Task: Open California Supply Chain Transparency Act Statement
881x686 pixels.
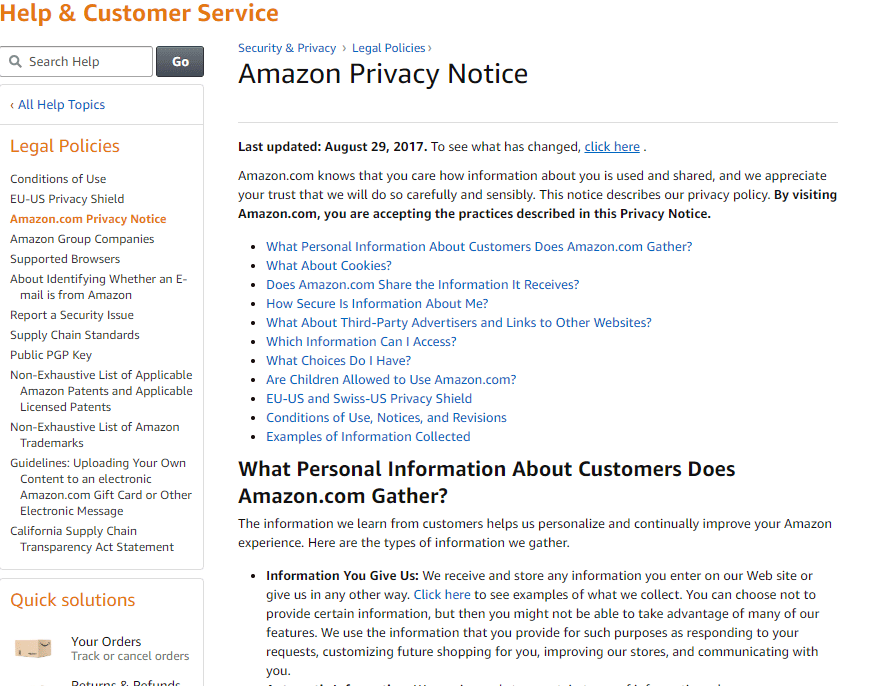Action: pyautogui.click(x=92, y=539)
